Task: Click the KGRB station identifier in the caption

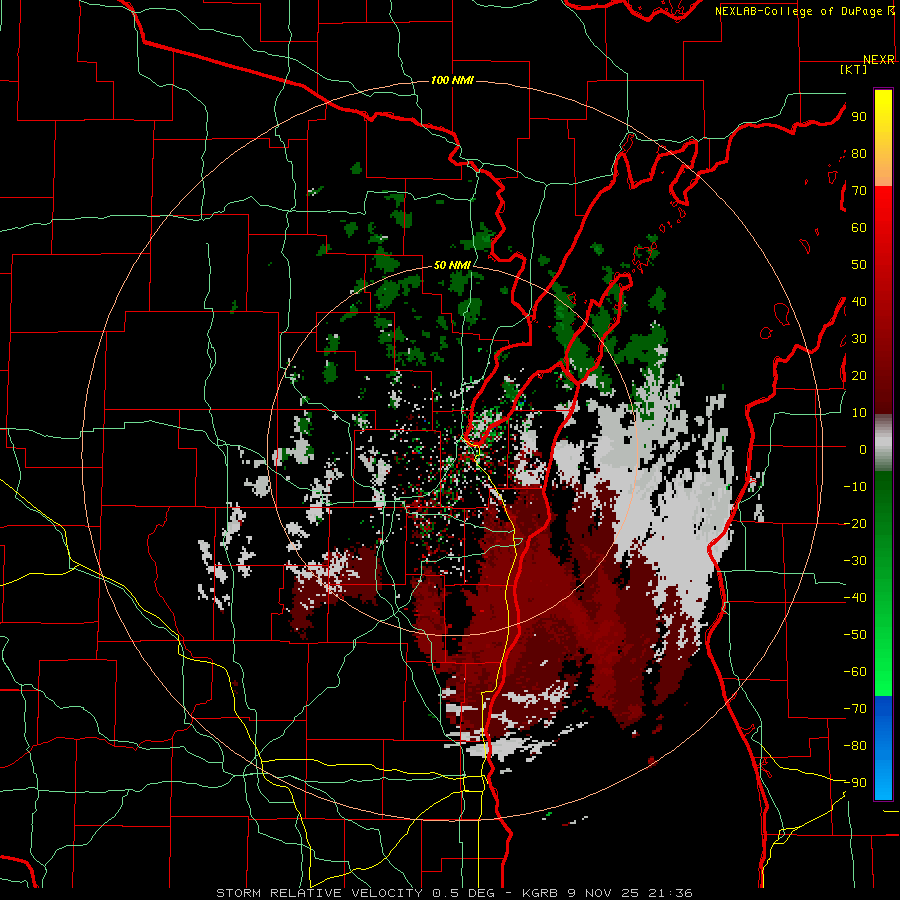Action: click(540, 893)
